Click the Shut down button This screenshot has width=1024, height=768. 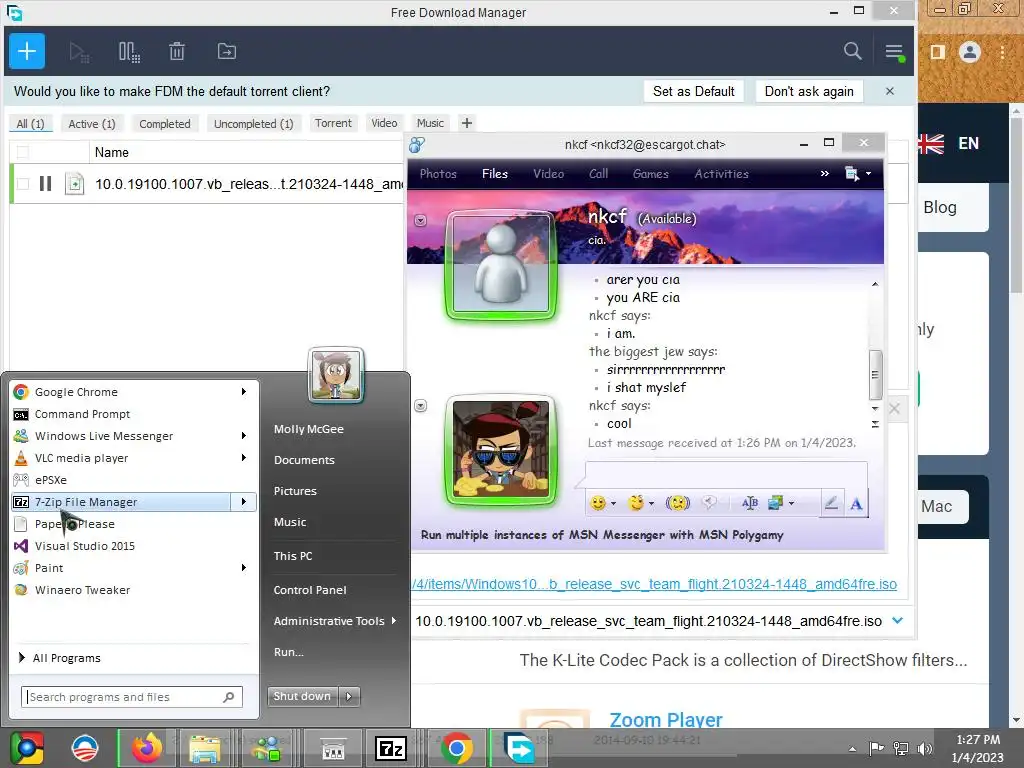pyautogui.click(x=302, y=696)
